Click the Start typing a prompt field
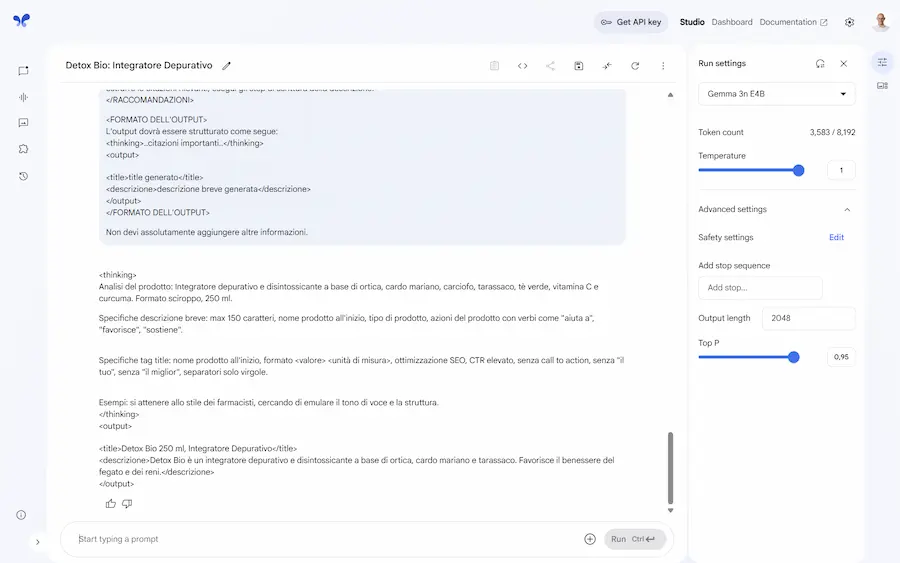Screen dimensions: 900x563 click(x=327, y=539)
